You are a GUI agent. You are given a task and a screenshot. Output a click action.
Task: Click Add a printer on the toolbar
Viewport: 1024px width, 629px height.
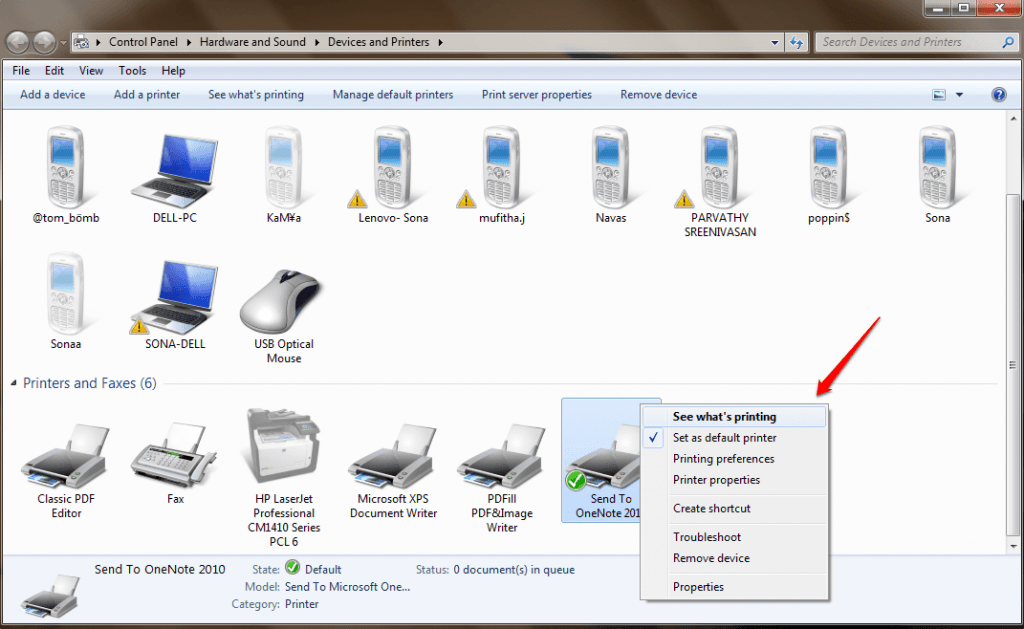[147, 94]
